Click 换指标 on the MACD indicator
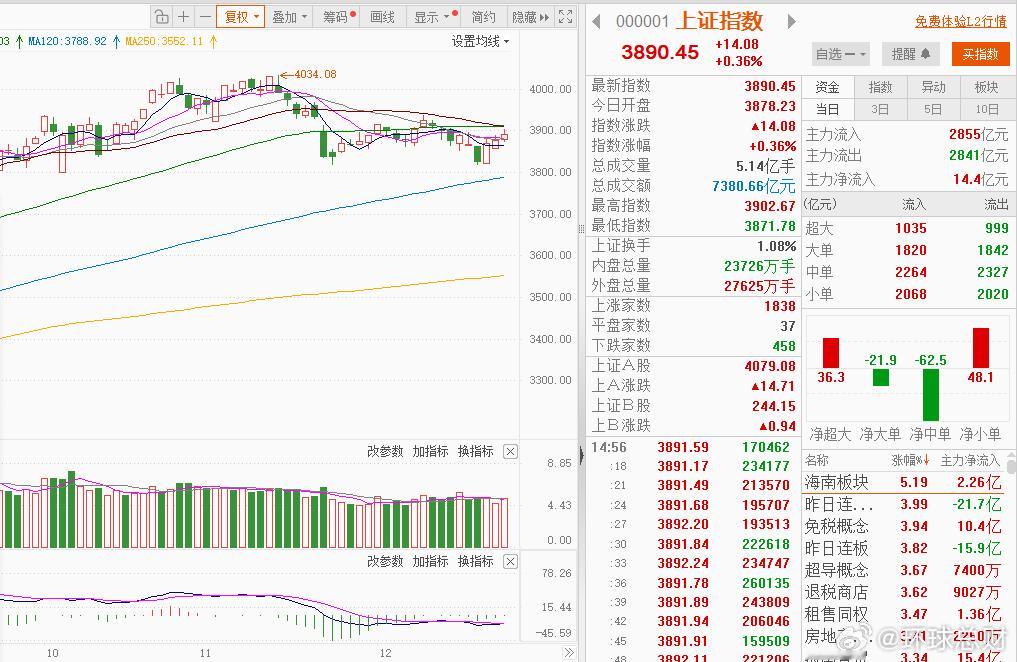 click(476, 562)
